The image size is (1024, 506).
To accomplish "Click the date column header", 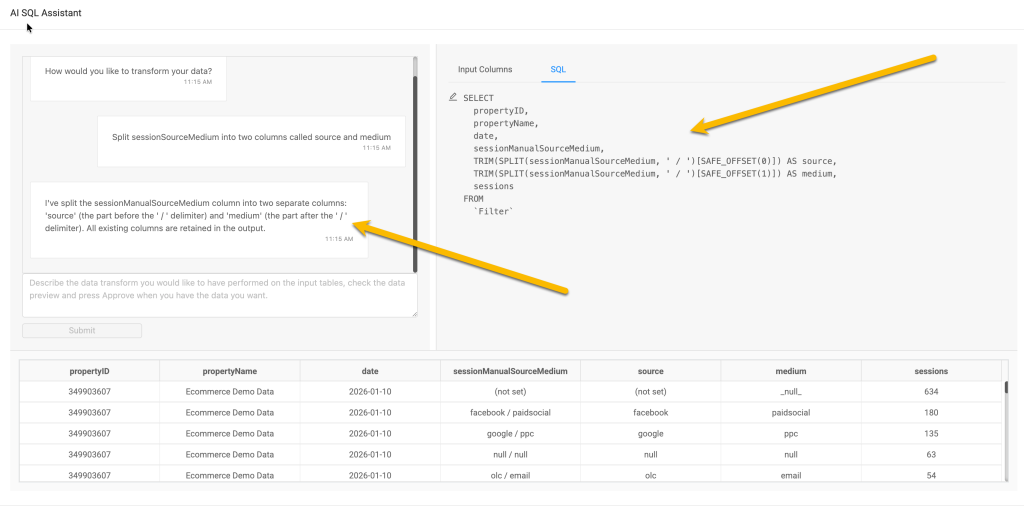I will click(x=370, y=371).
